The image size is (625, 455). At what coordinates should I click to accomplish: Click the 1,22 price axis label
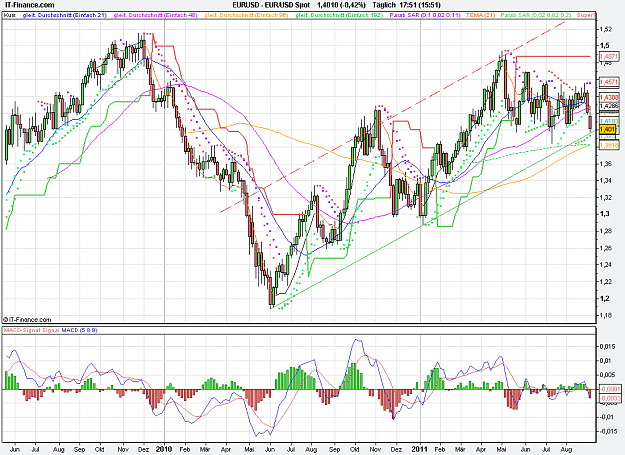605,282
